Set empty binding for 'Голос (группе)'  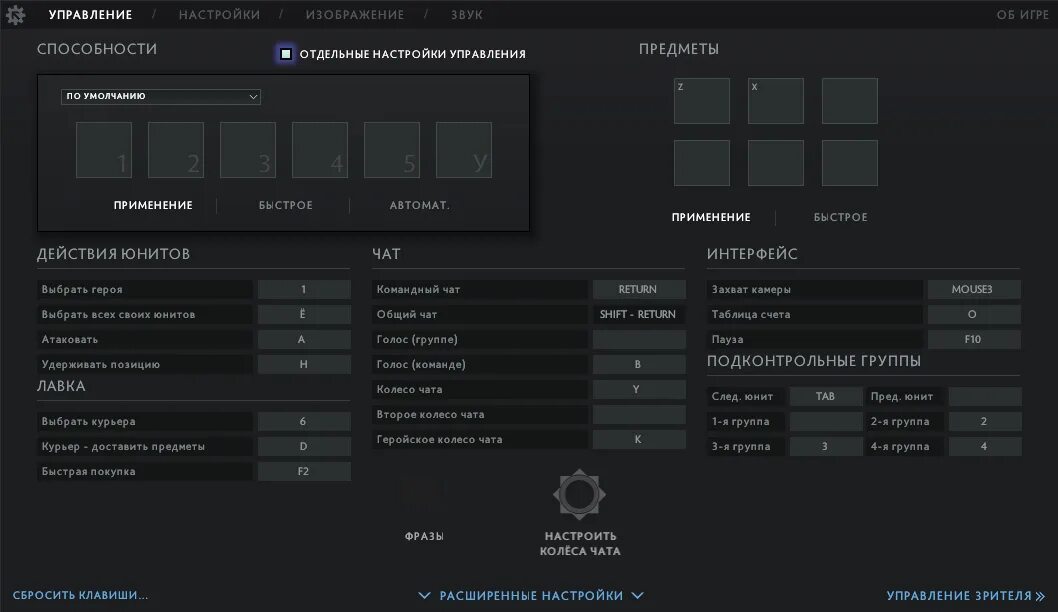(639, 339)
